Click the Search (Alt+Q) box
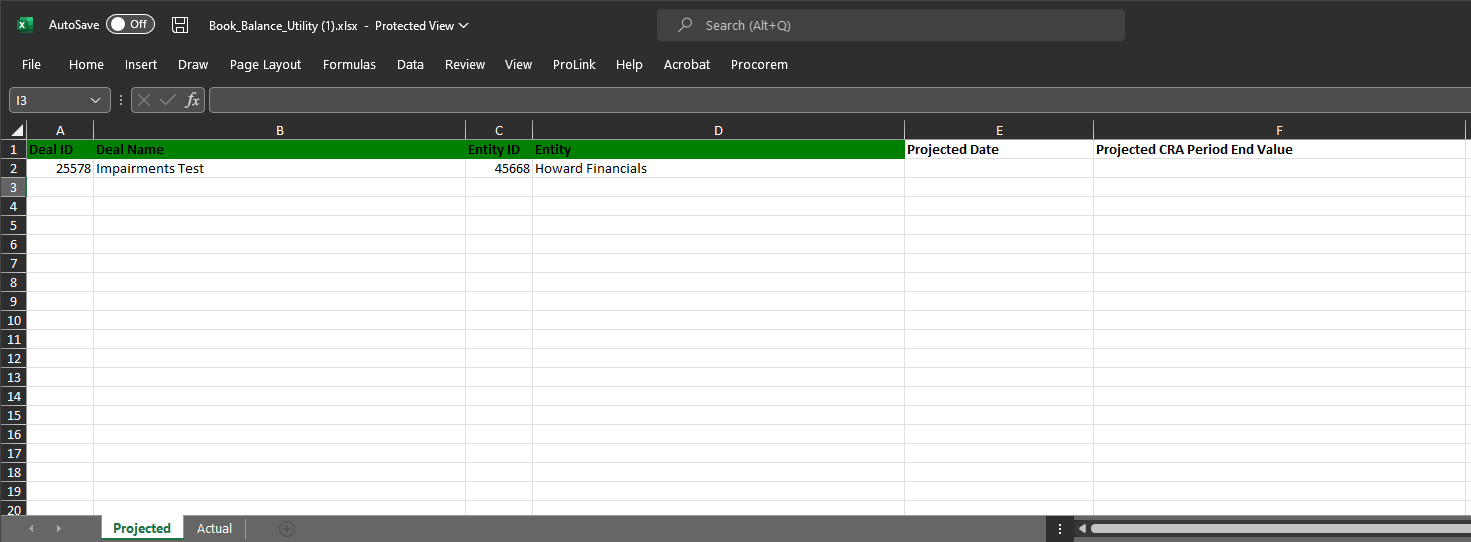This screenshot has width=1471, height=542. [x=890, y=25]
